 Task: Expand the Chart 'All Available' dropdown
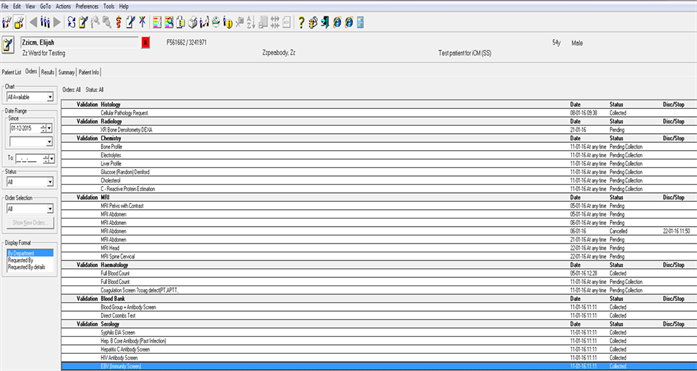pos(50,97)
